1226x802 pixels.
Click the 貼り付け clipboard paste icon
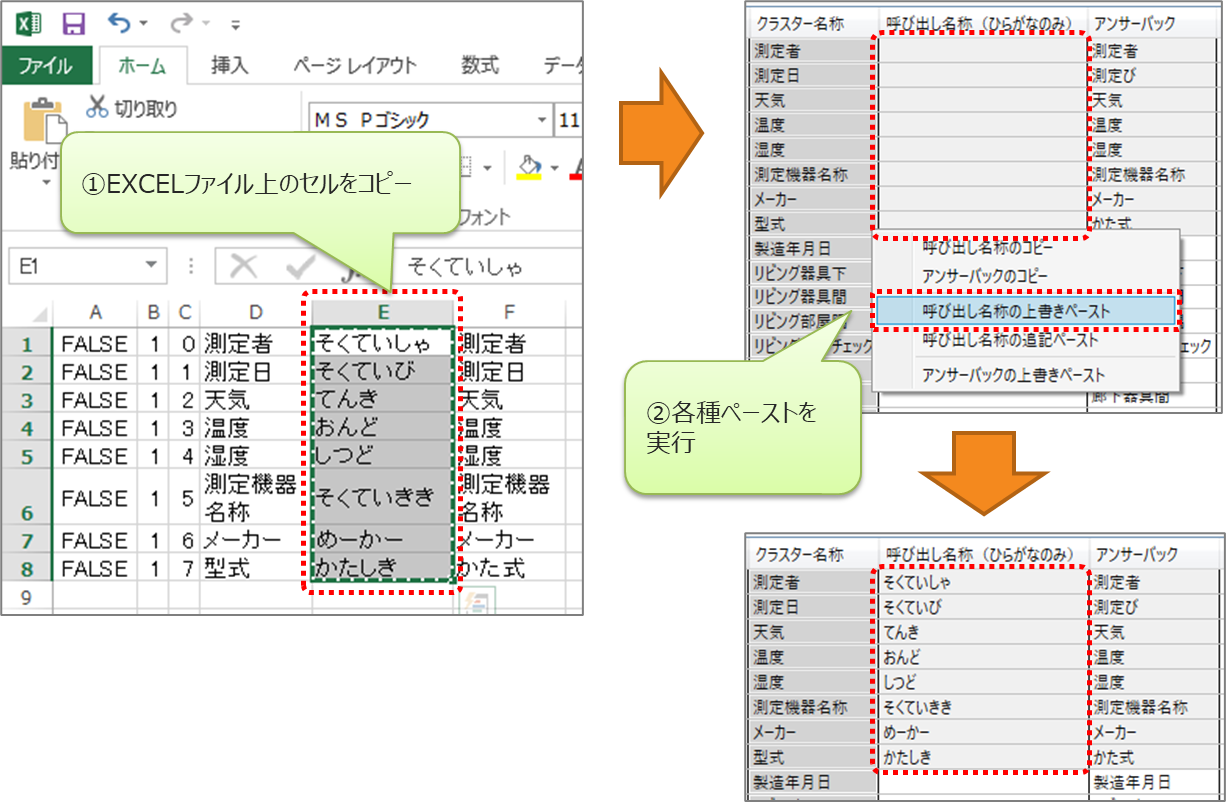(38, 120)
